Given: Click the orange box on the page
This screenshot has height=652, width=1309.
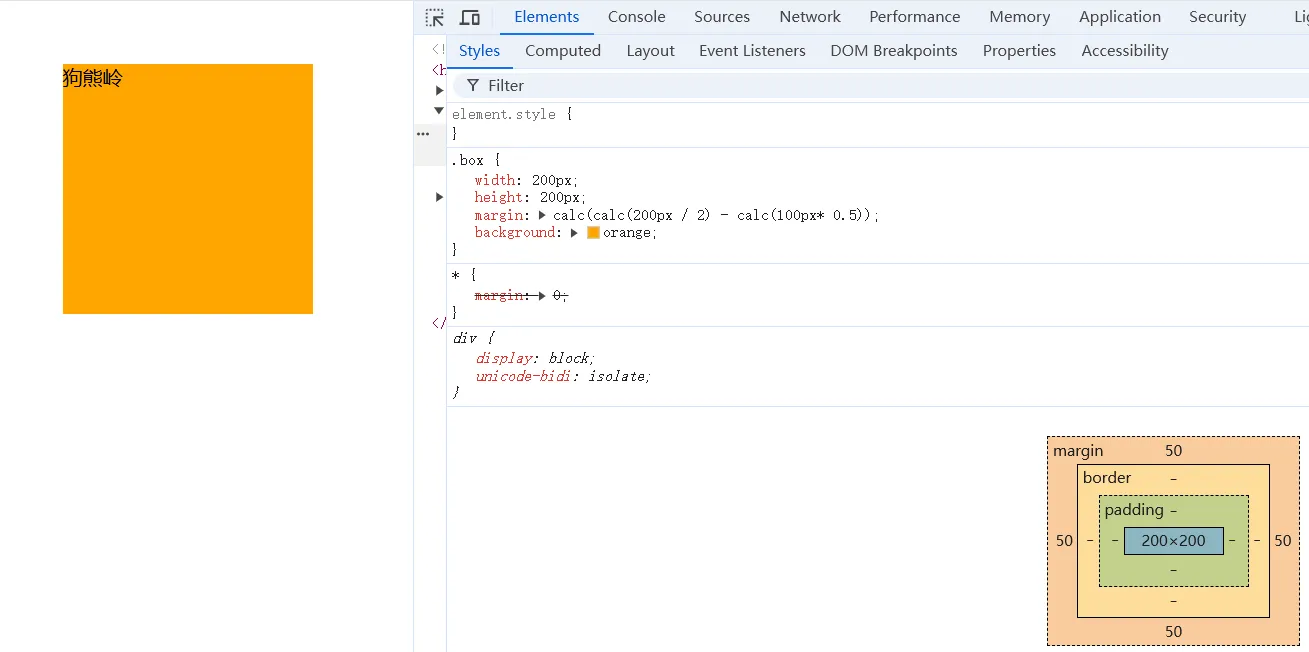Looking at the screenshot, I should 188,189.
